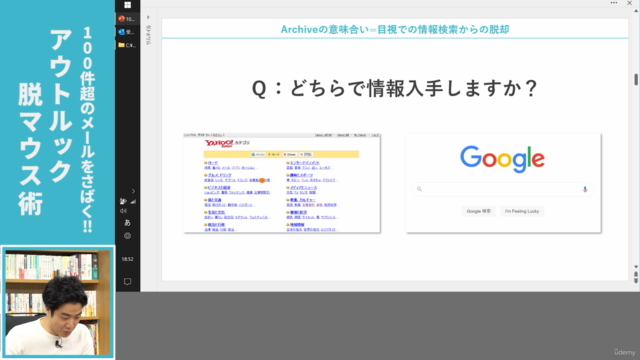Click the vertical scrollbar thumb
Viewport: 640px width, 360px height.
(636, 79)
